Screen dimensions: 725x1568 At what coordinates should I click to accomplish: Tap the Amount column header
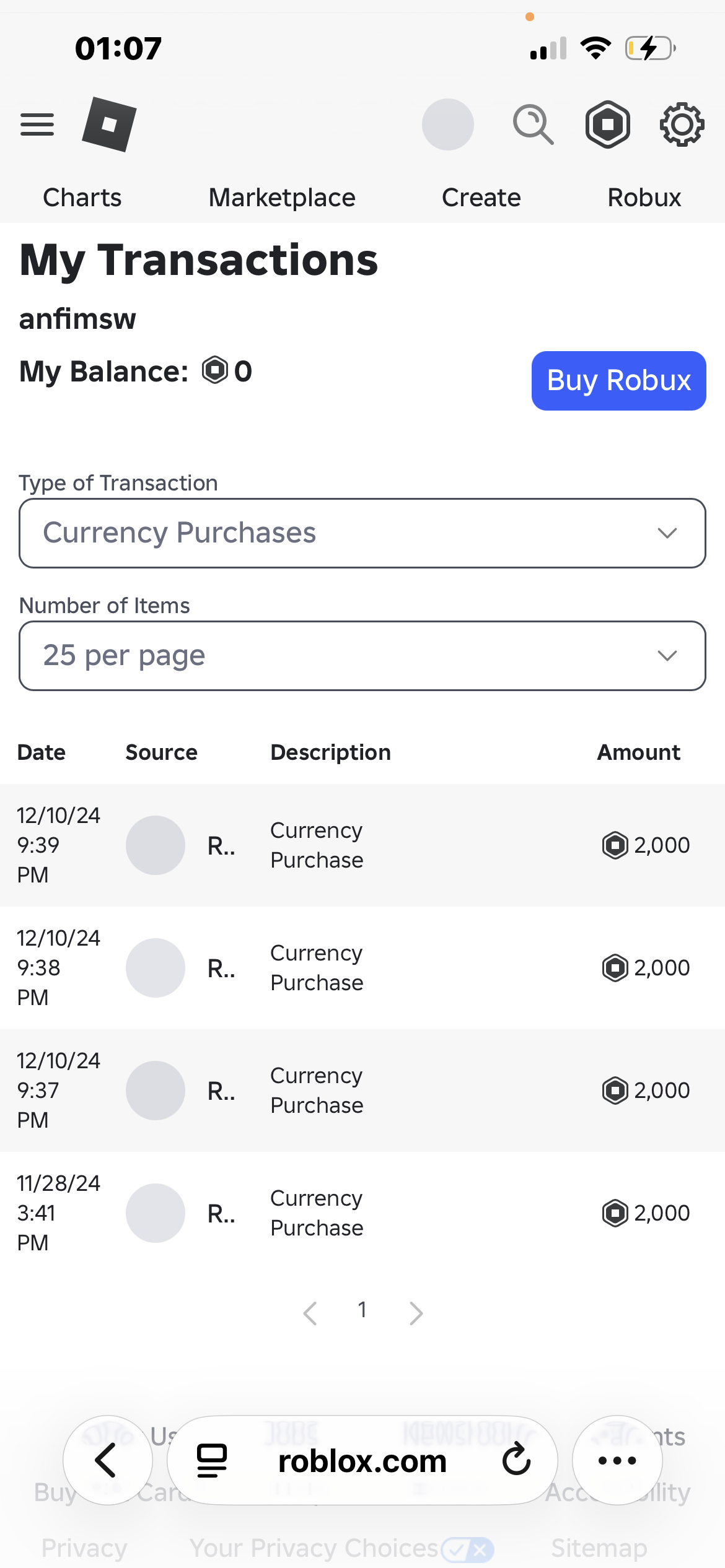coord(639,752)
